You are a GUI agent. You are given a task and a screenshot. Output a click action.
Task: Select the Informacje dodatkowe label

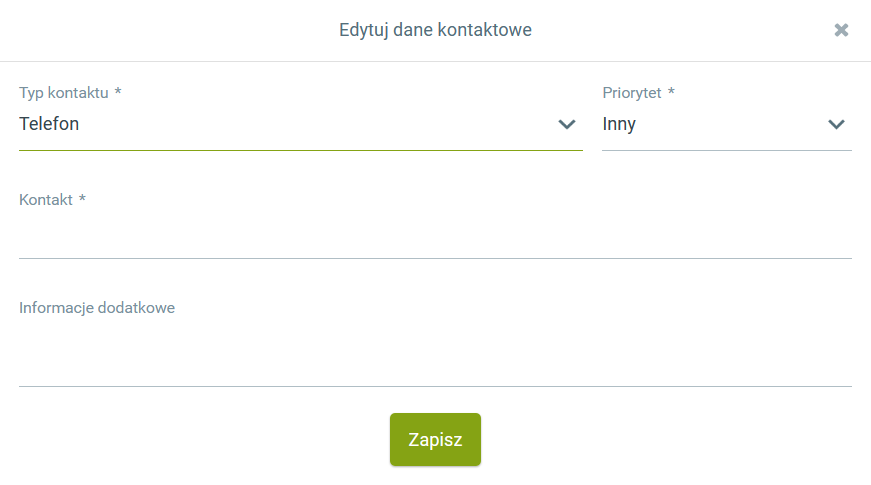[97, 308]
